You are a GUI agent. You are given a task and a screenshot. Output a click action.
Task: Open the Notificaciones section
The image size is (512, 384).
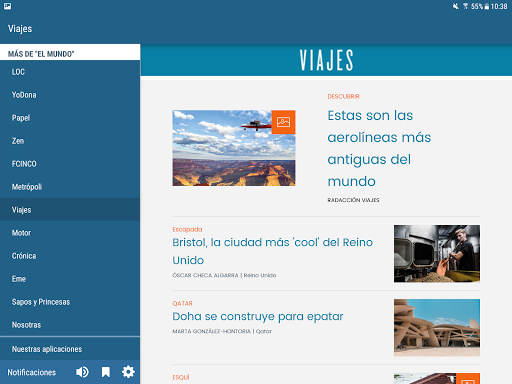[32, 372]
